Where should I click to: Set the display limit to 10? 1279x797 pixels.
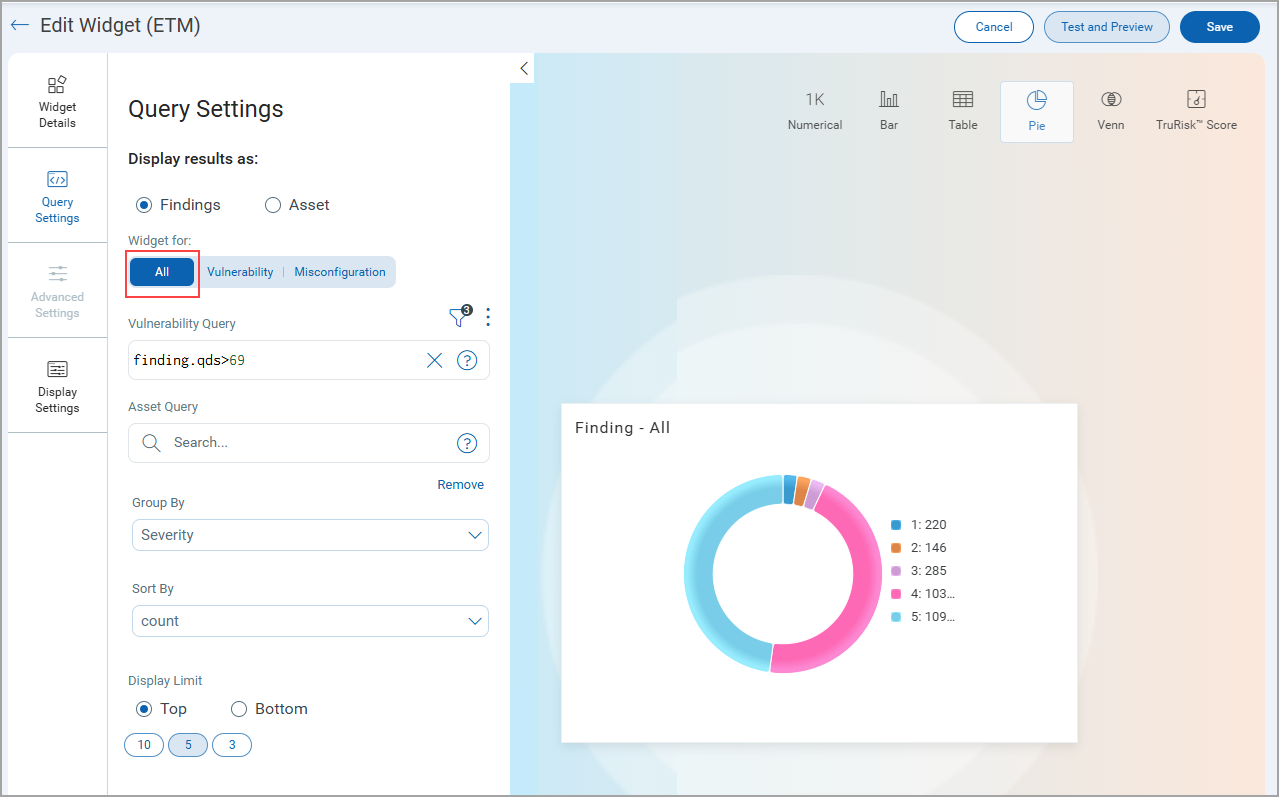(144, 745)
